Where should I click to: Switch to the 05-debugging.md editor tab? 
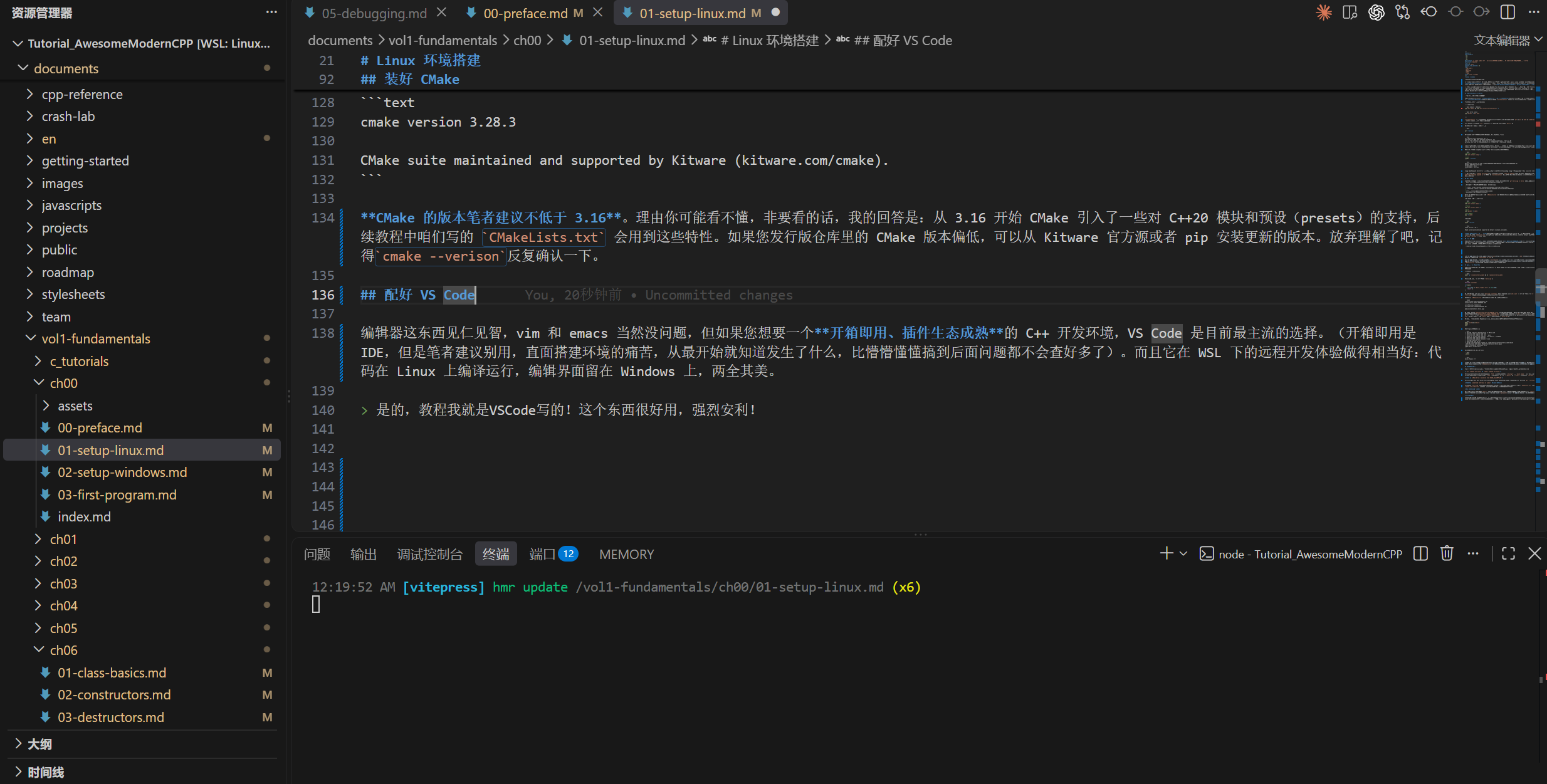[374, 13]
